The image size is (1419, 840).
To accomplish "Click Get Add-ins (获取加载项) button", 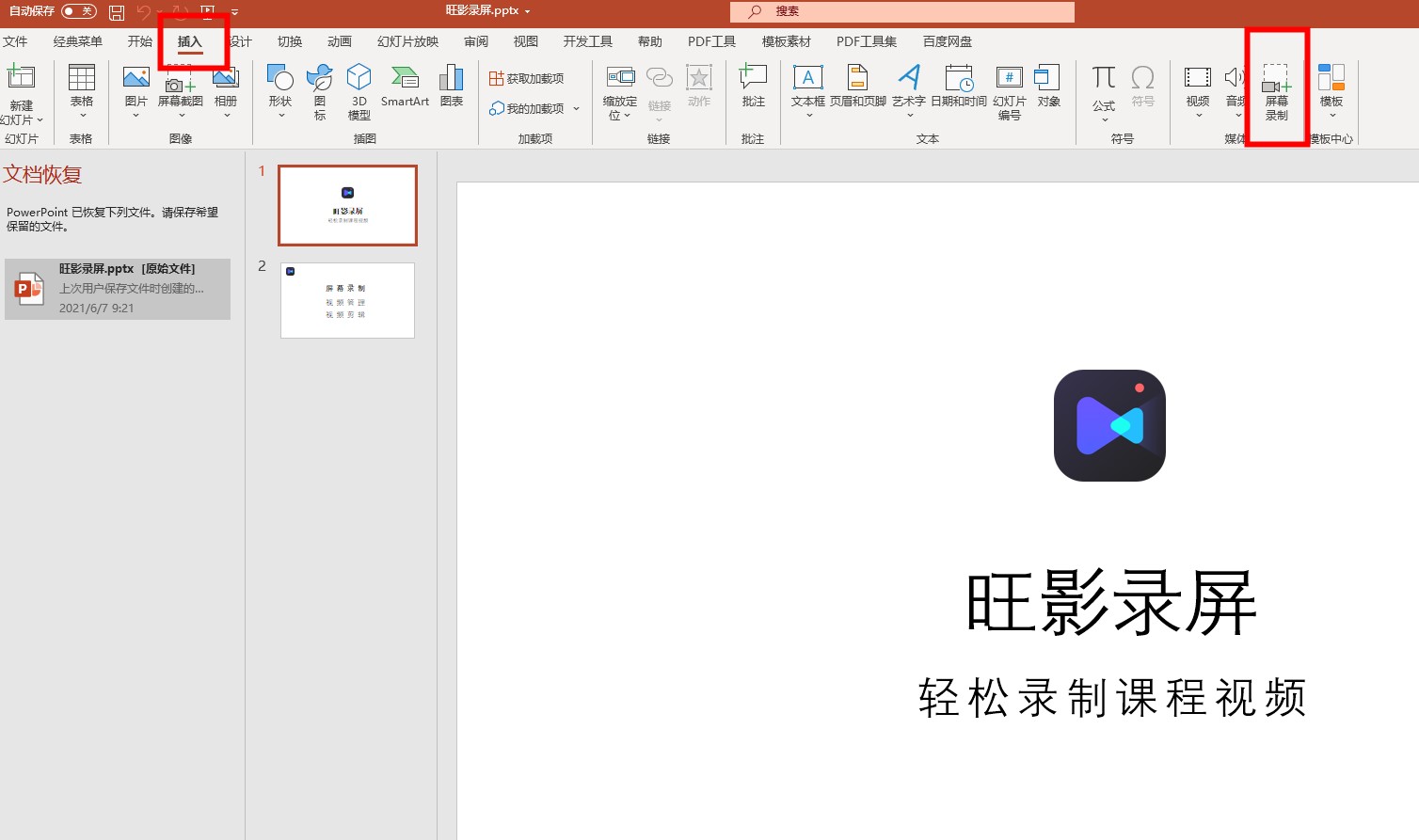I will 527,78.
